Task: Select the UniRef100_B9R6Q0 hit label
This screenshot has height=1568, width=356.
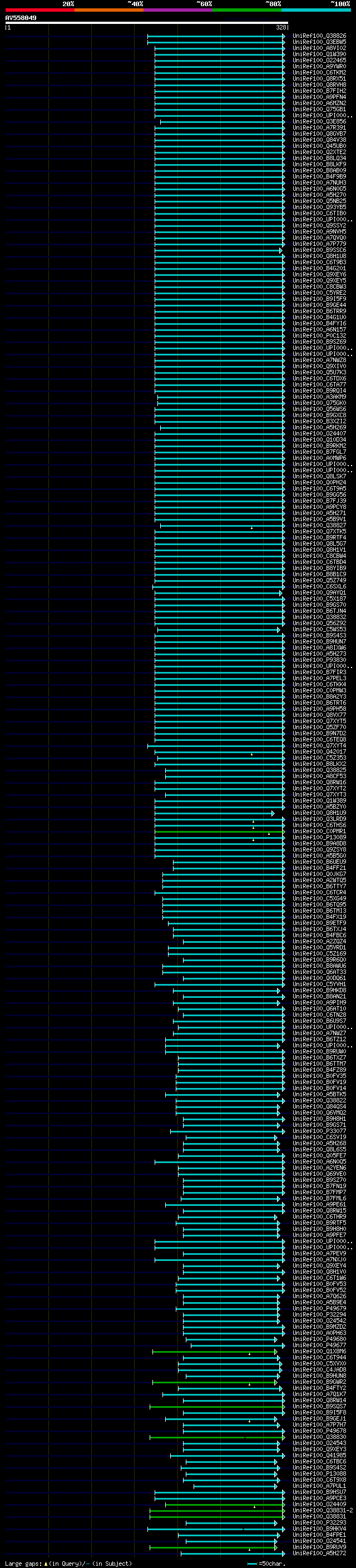Action: tap(319, 960)
